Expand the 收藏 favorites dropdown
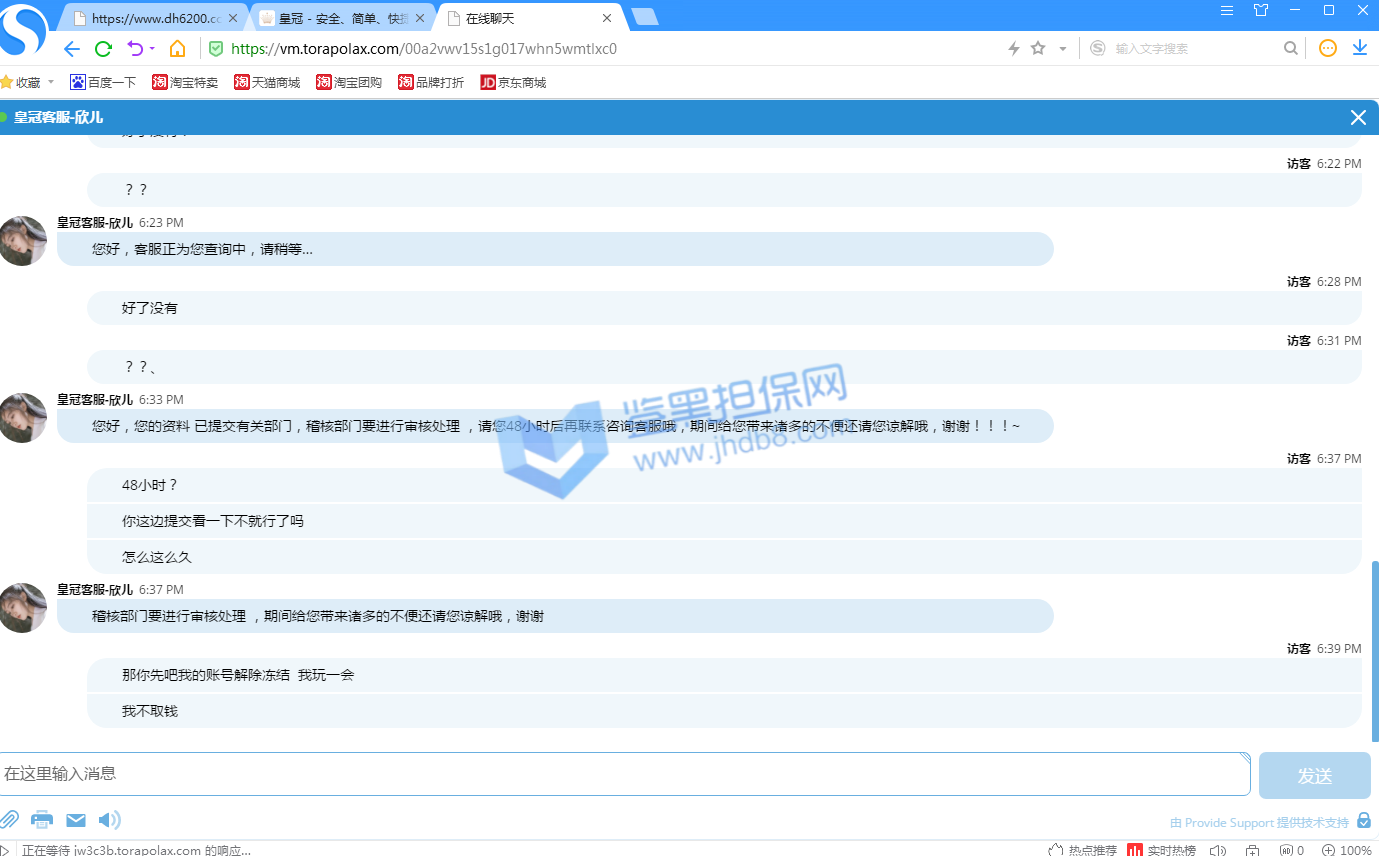Image resolution: width=1379 pixels, height=856 pixels. pos(51,83)
